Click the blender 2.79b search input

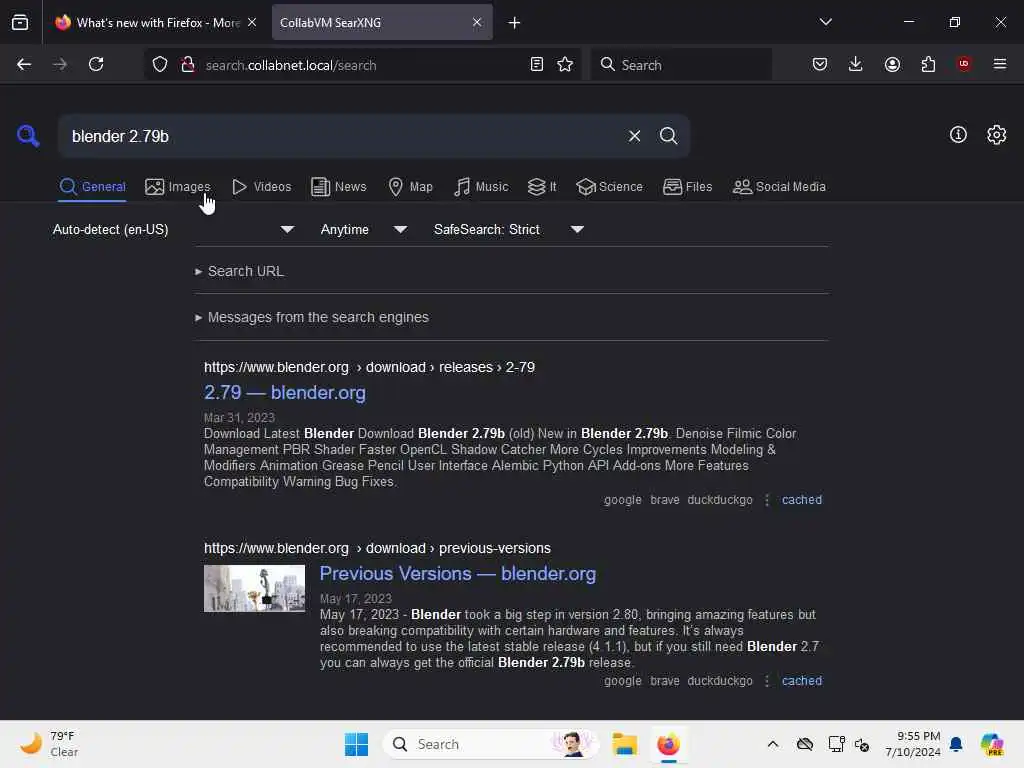[343, 136]
